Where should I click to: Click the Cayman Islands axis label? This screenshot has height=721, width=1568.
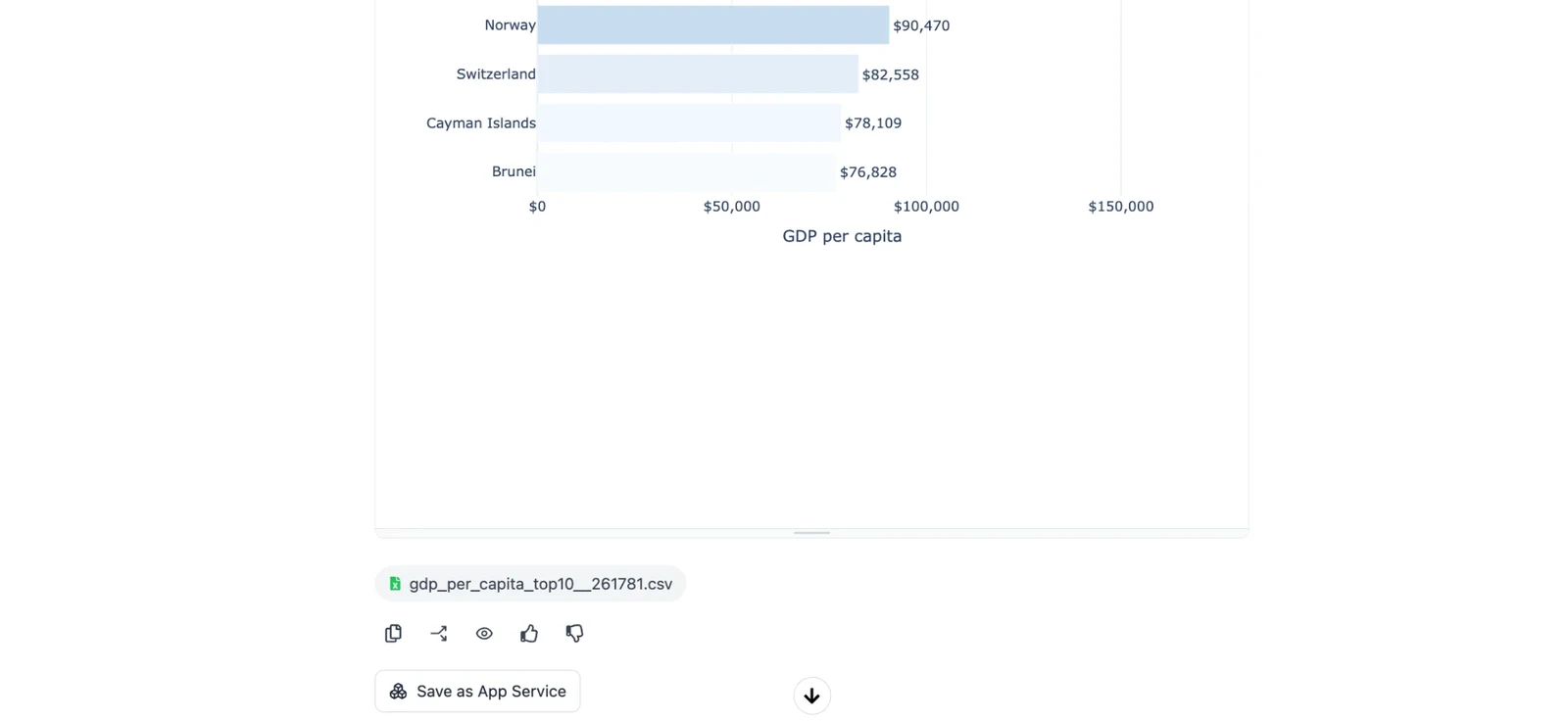(x=481, y=123)
